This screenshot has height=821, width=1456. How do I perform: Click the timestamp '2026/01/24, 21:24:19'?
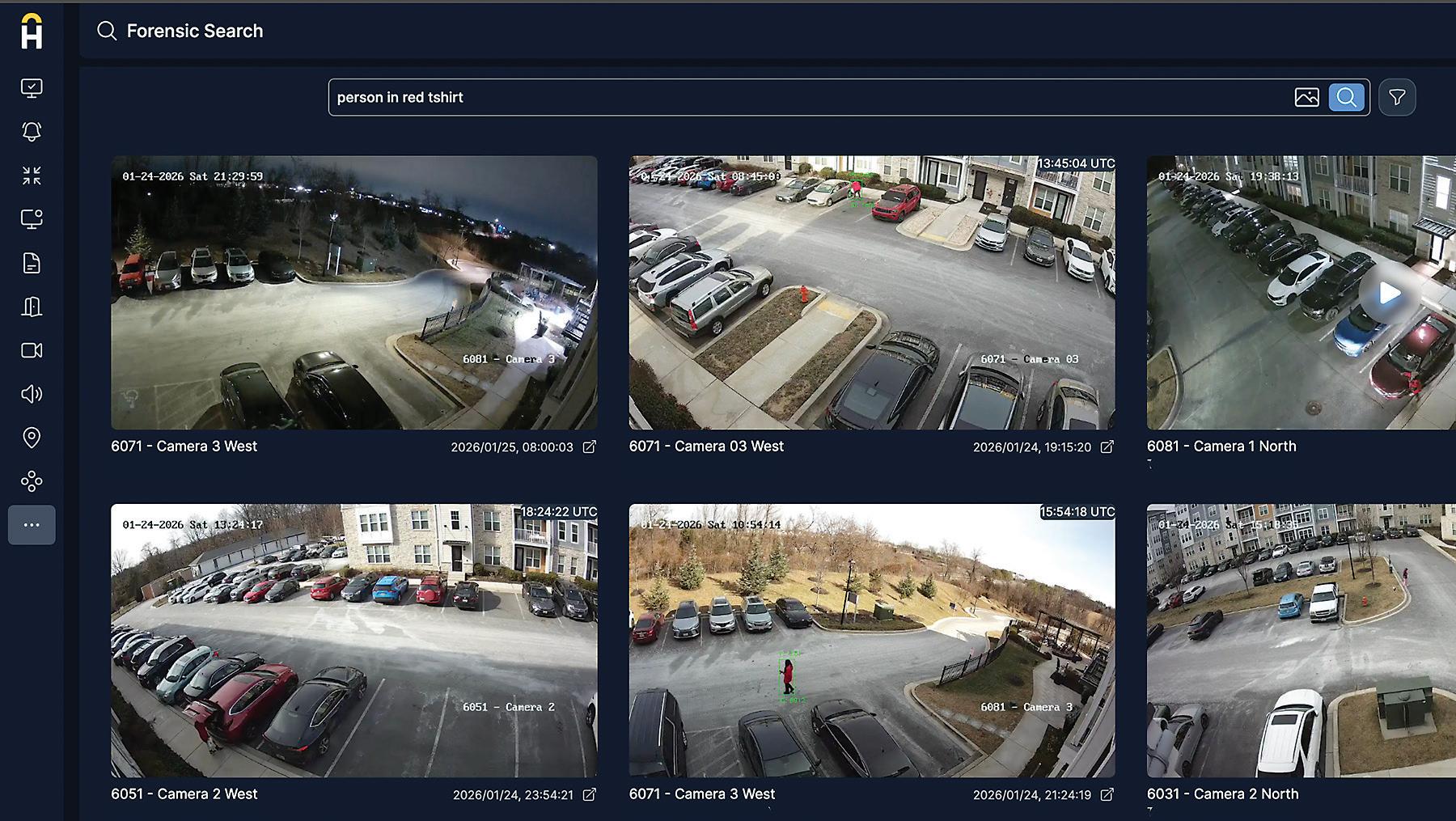(1032, 795)
